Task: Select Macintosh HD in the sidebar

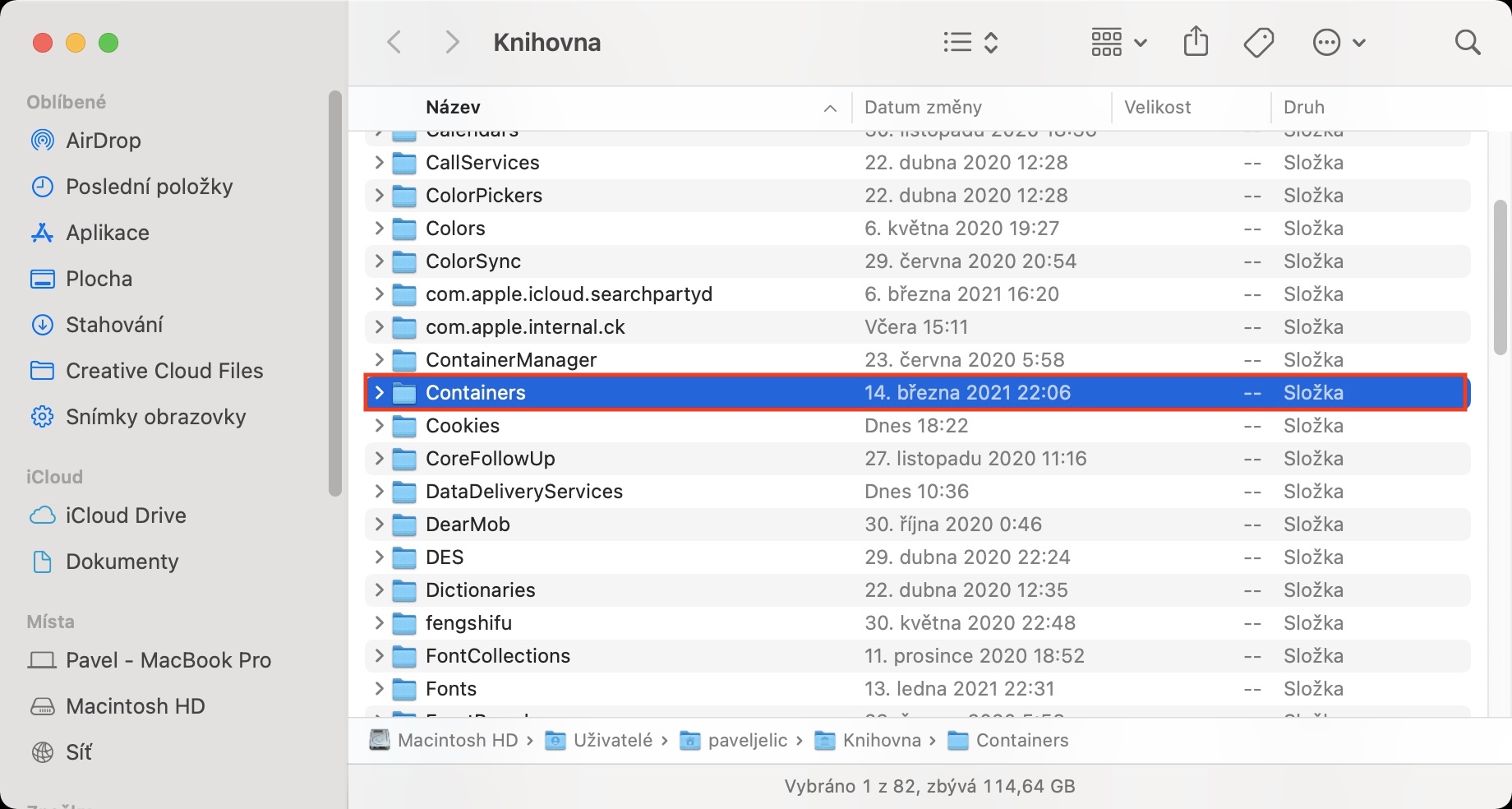Action: 118,706
